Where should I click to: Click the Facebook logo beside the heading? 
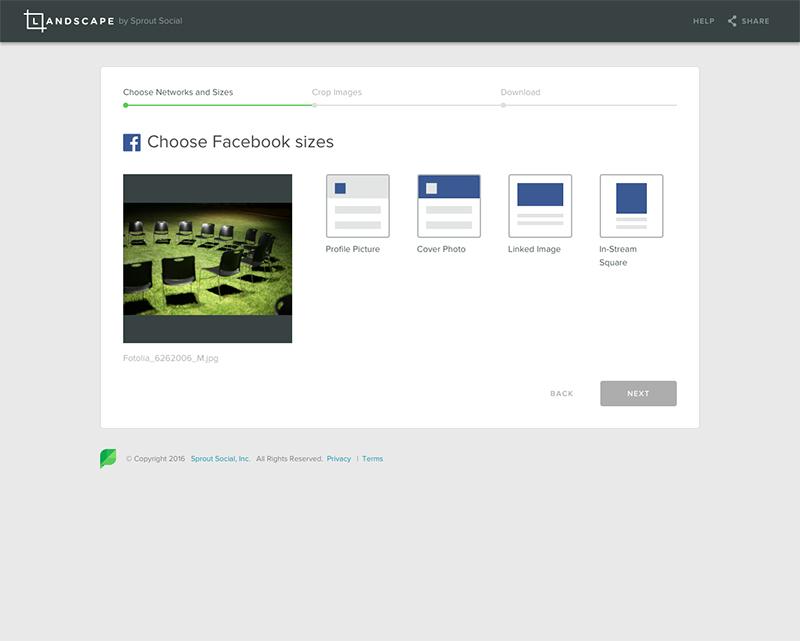click(132, 142)
